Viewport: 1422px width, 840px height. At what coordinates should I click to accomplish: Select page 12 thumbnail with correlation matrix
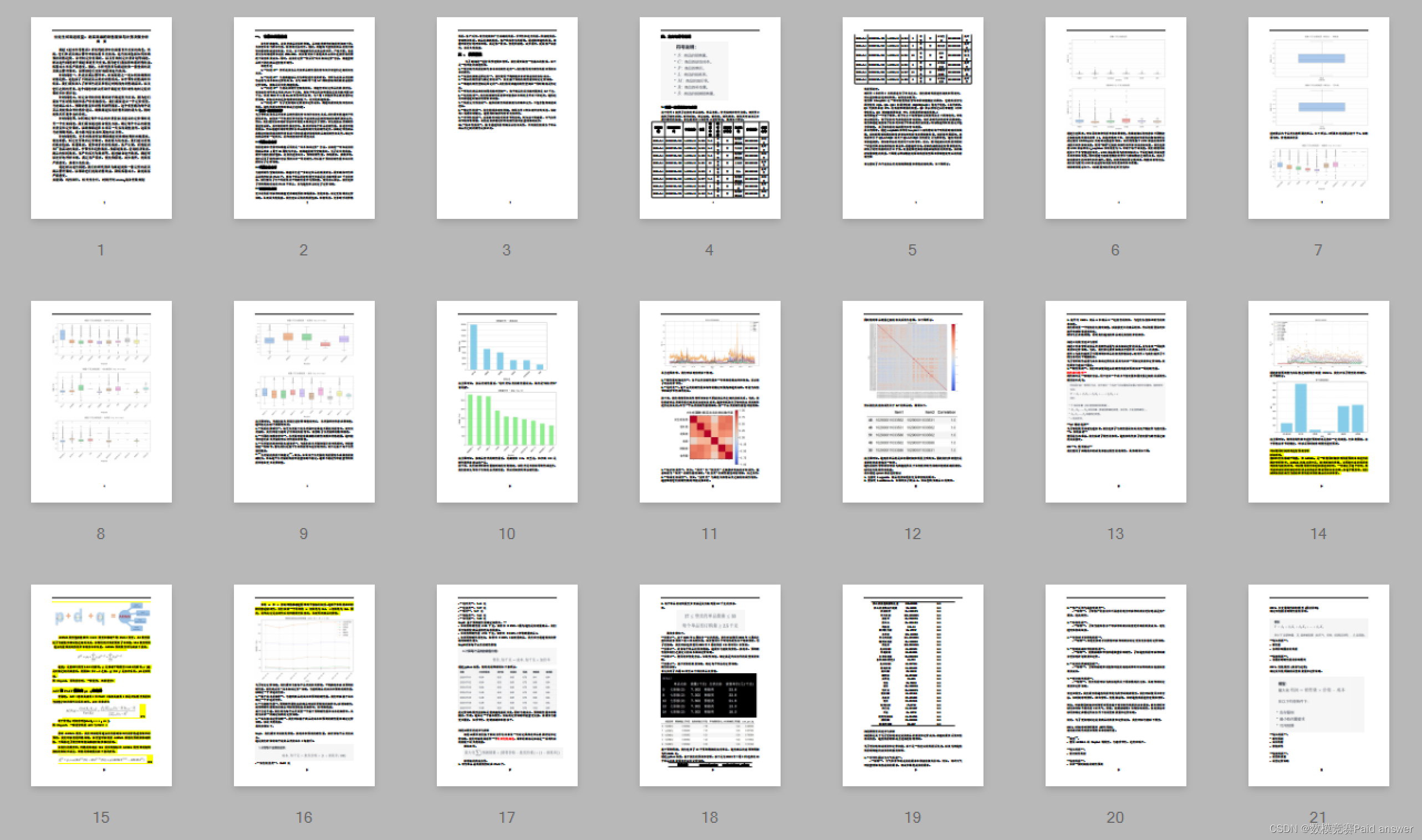point(913,401)
